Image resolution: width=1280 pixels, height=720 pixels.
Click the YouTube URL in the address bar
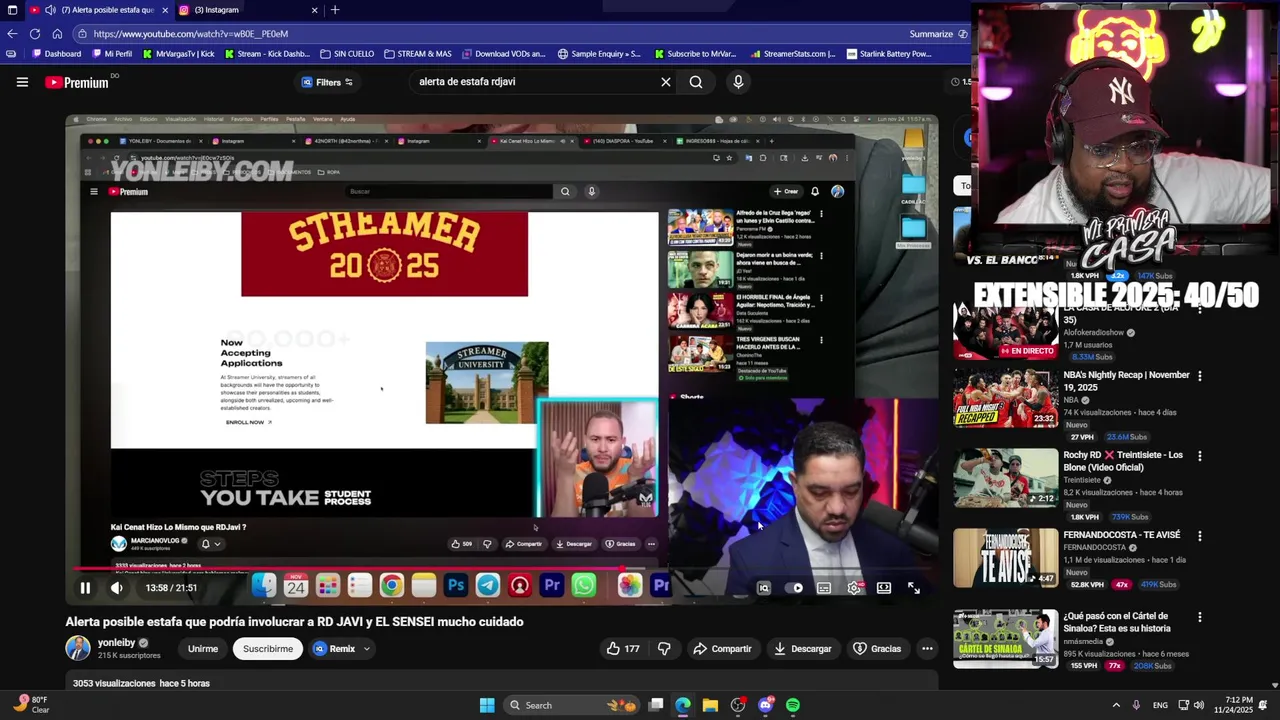tap(191, 34)
